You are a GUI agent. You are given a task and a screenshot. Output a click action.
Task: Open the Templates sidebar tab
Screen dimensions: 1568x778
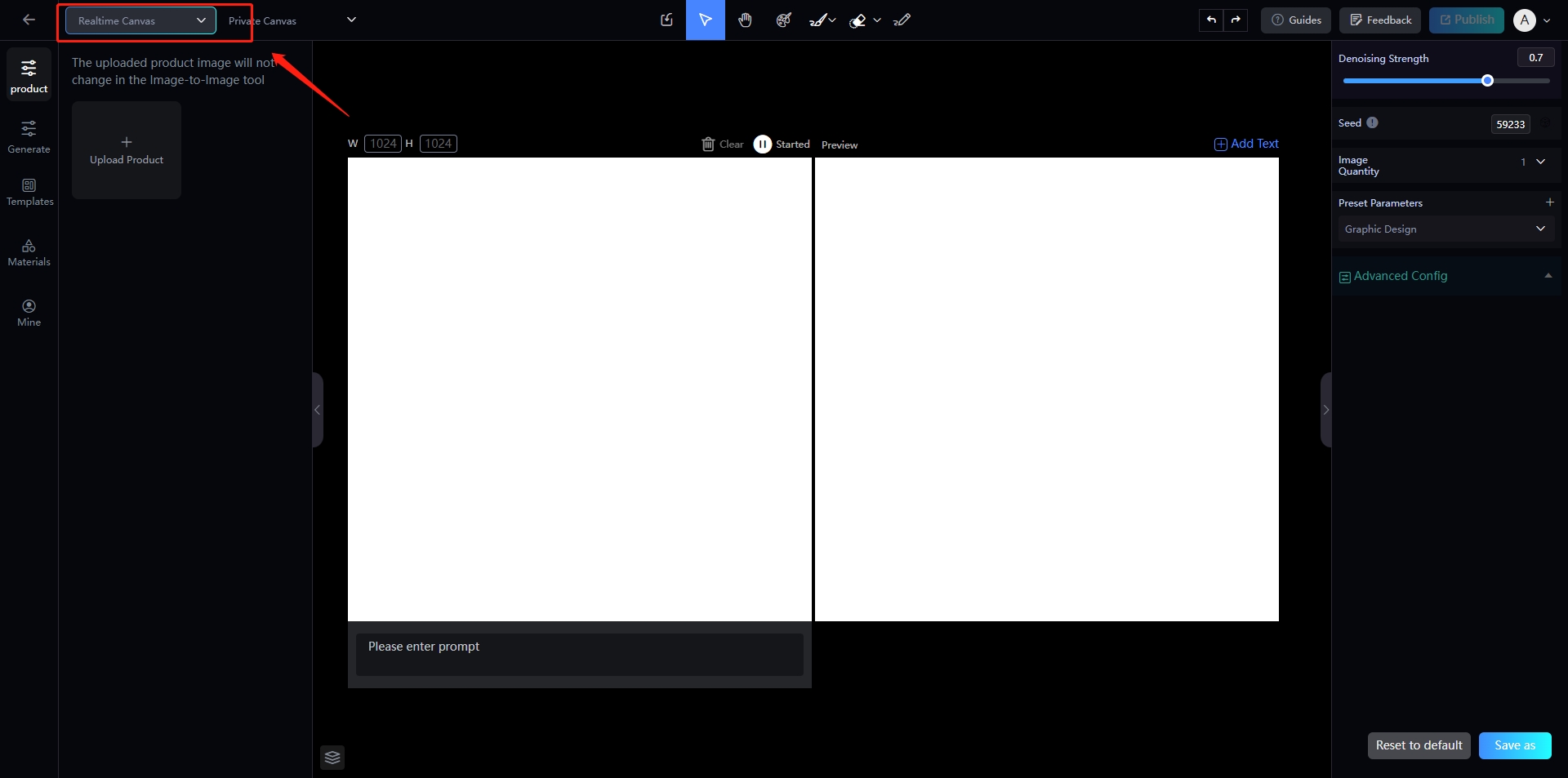29,193
